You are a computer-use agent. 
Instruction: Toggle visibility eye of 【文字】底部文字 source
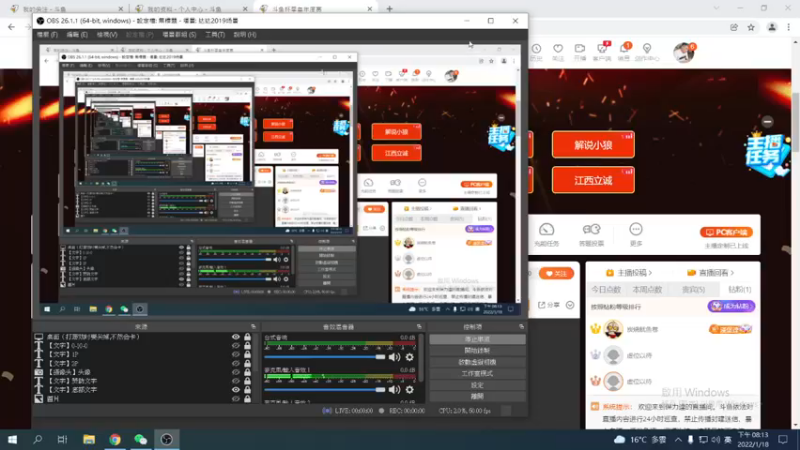point(236,389)
